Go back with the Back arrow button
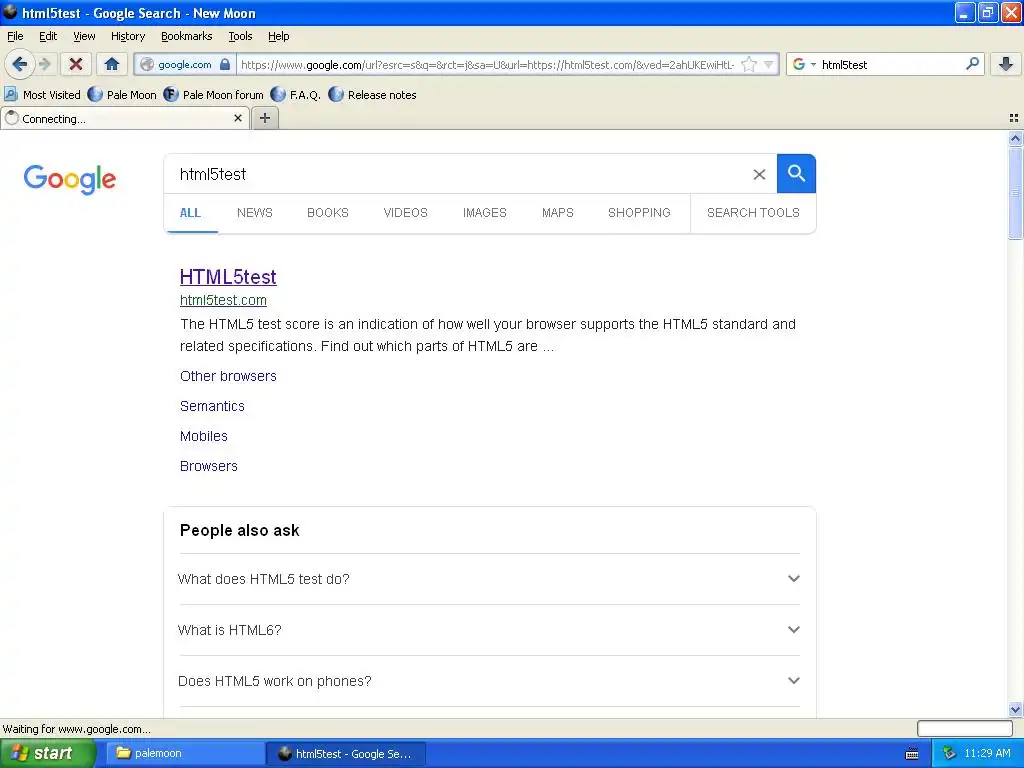The width and height of the screenshot is (1024, 768). click(20, 64)
